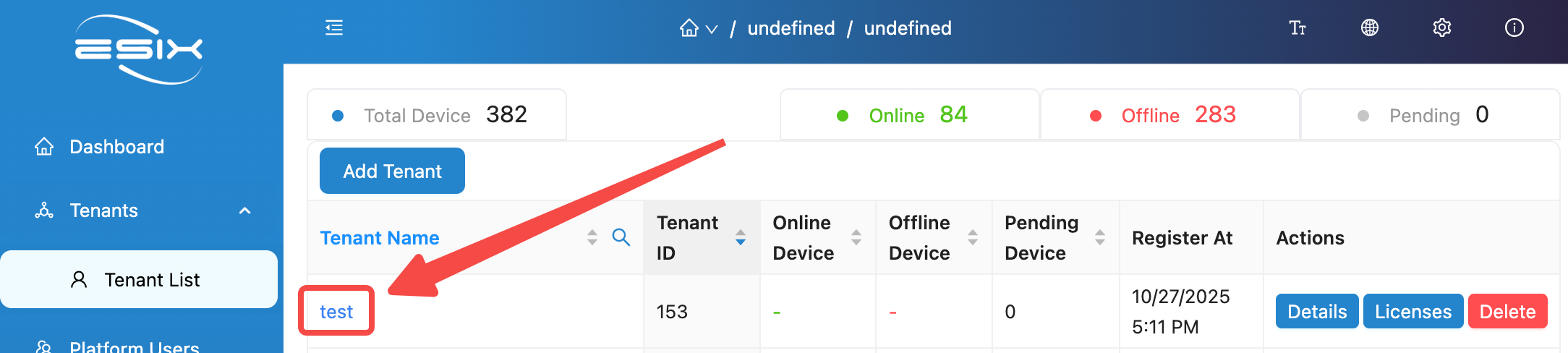
Task: Open the language globe icon
Action: (x=1370, y=28)
